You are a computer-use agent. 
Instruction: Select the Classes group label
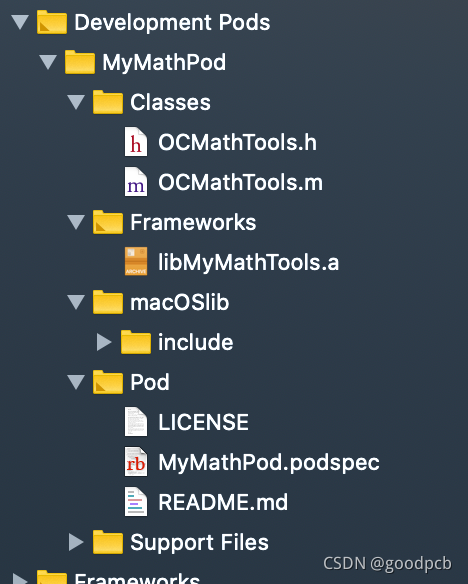click(170, 102)
